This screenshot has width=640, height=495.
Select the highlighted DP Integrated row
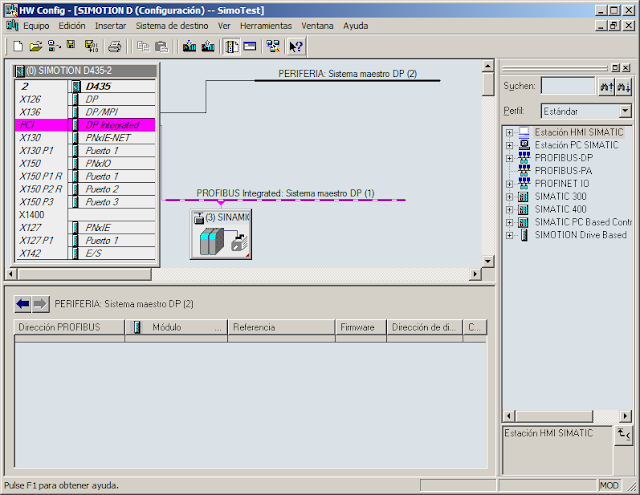point(85,125)
